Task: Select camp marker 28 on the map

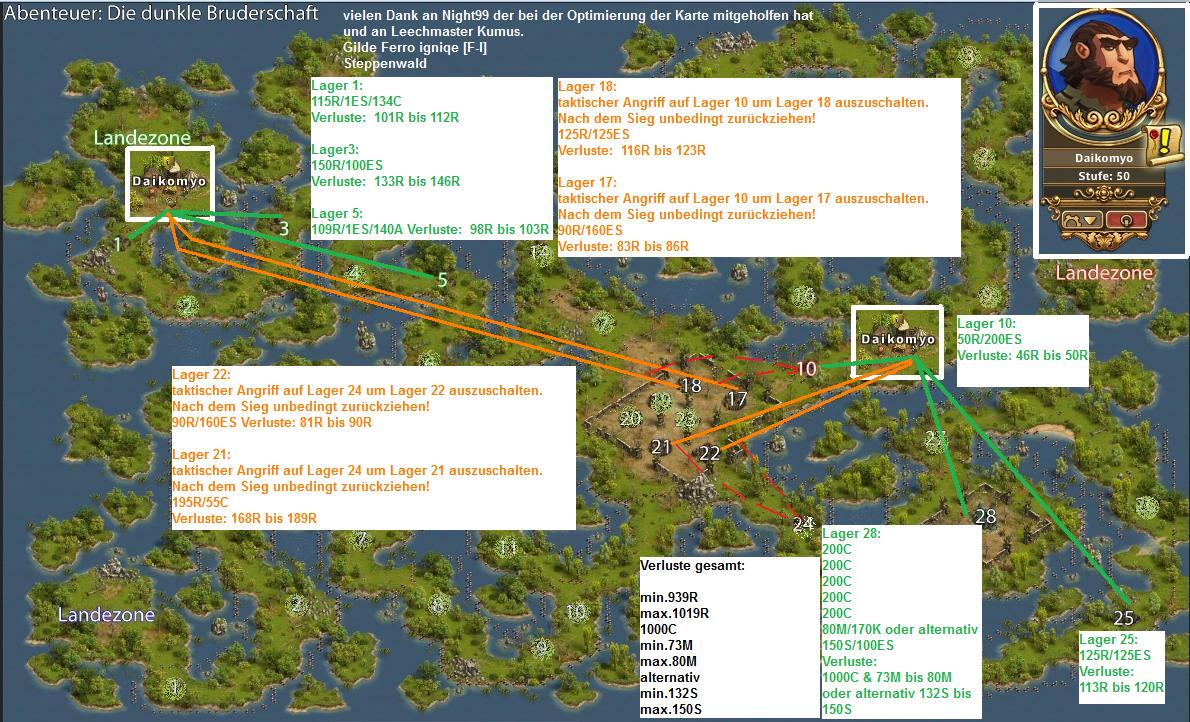Action: 985,516
